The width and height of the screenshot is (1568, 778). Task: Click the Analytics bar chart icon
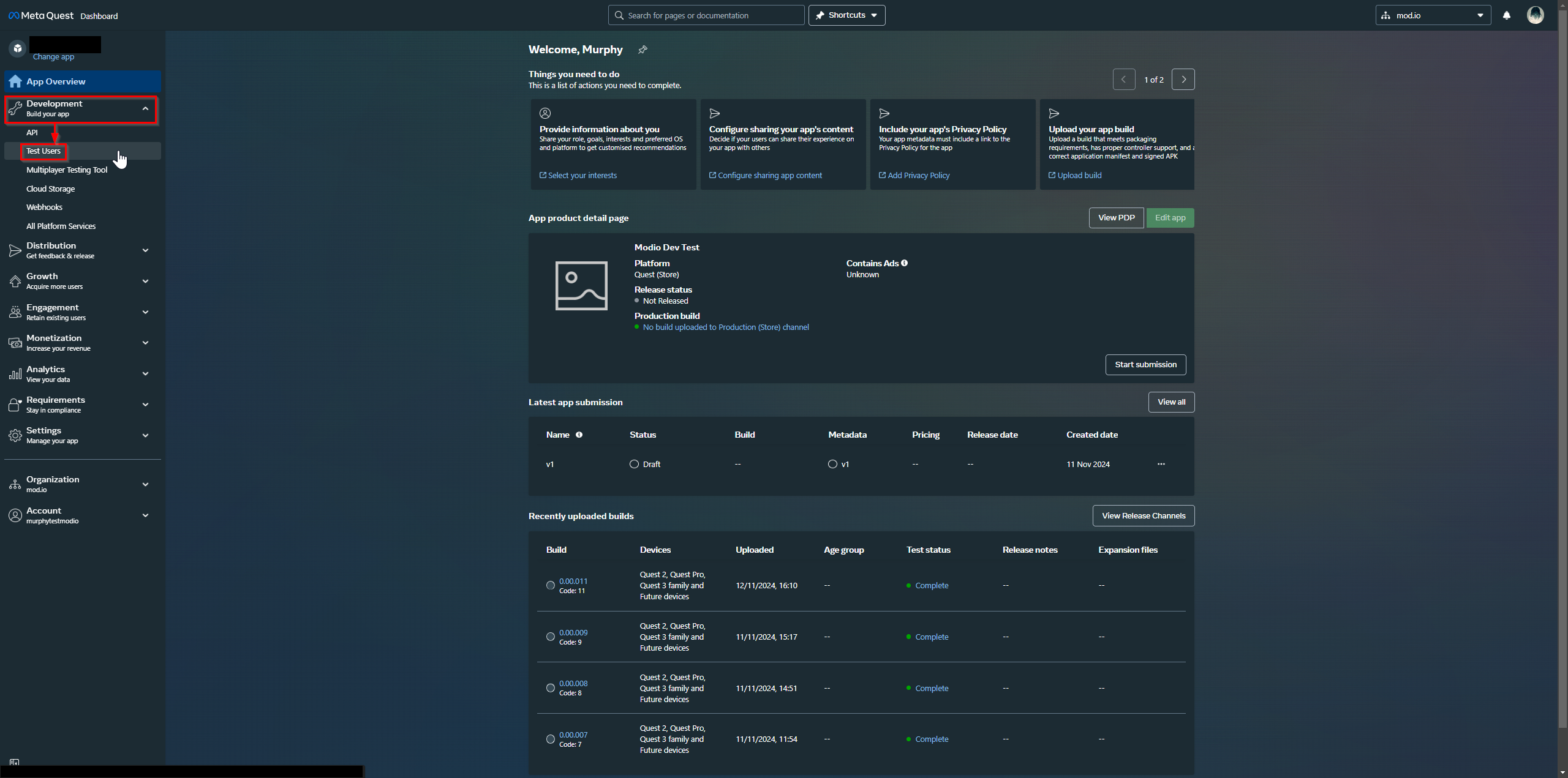click(15, 374)
